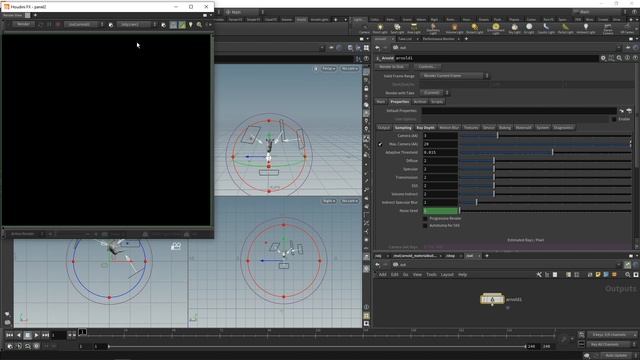Toggle the Enable checkbox for User Options
The image size is (640, 360).
pyautogui.click(x=614, y=119)
